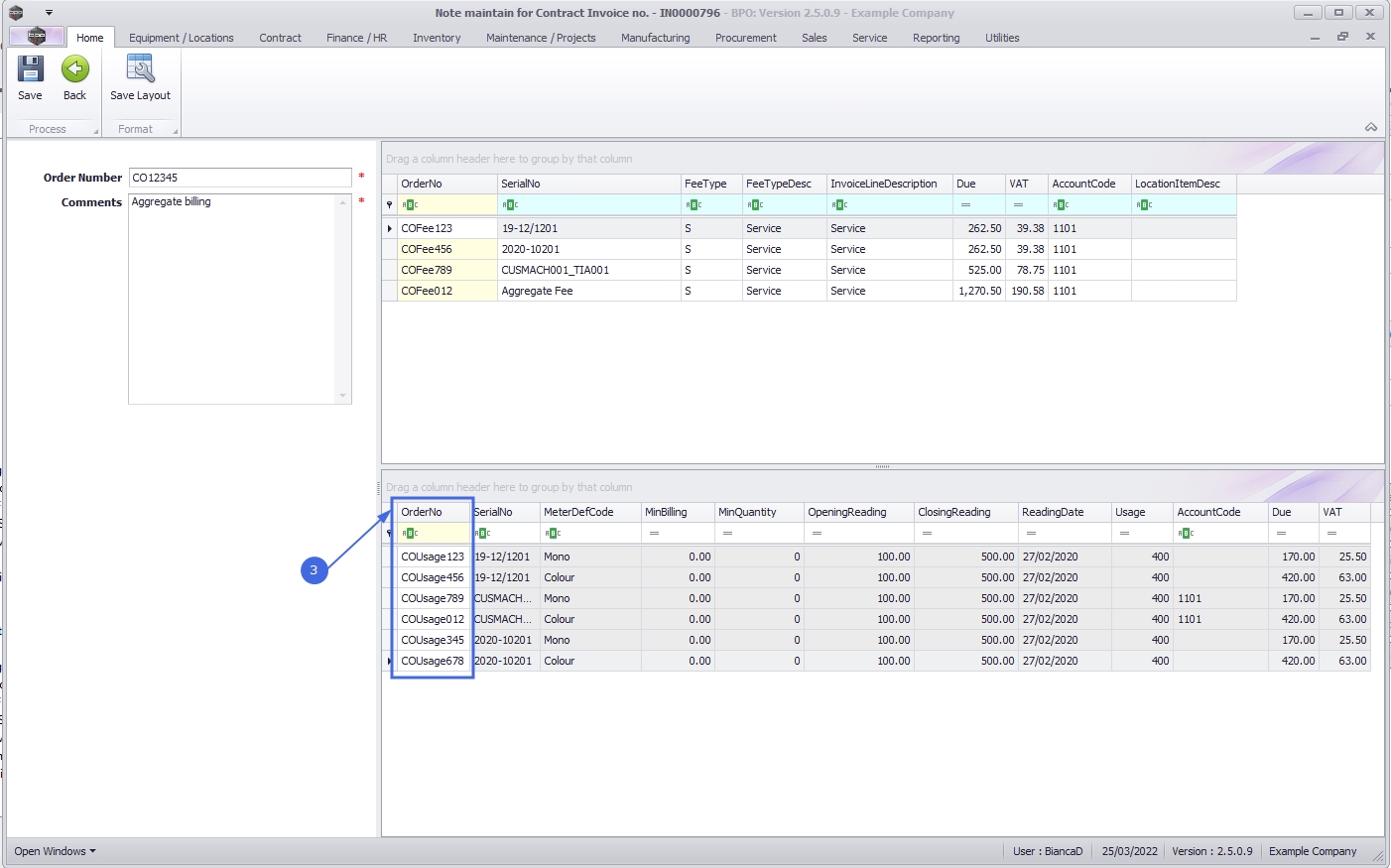This screenshot has height=868, width=1391.
Task: Switch to the Finance / HR tab
Action: point(356,38)
